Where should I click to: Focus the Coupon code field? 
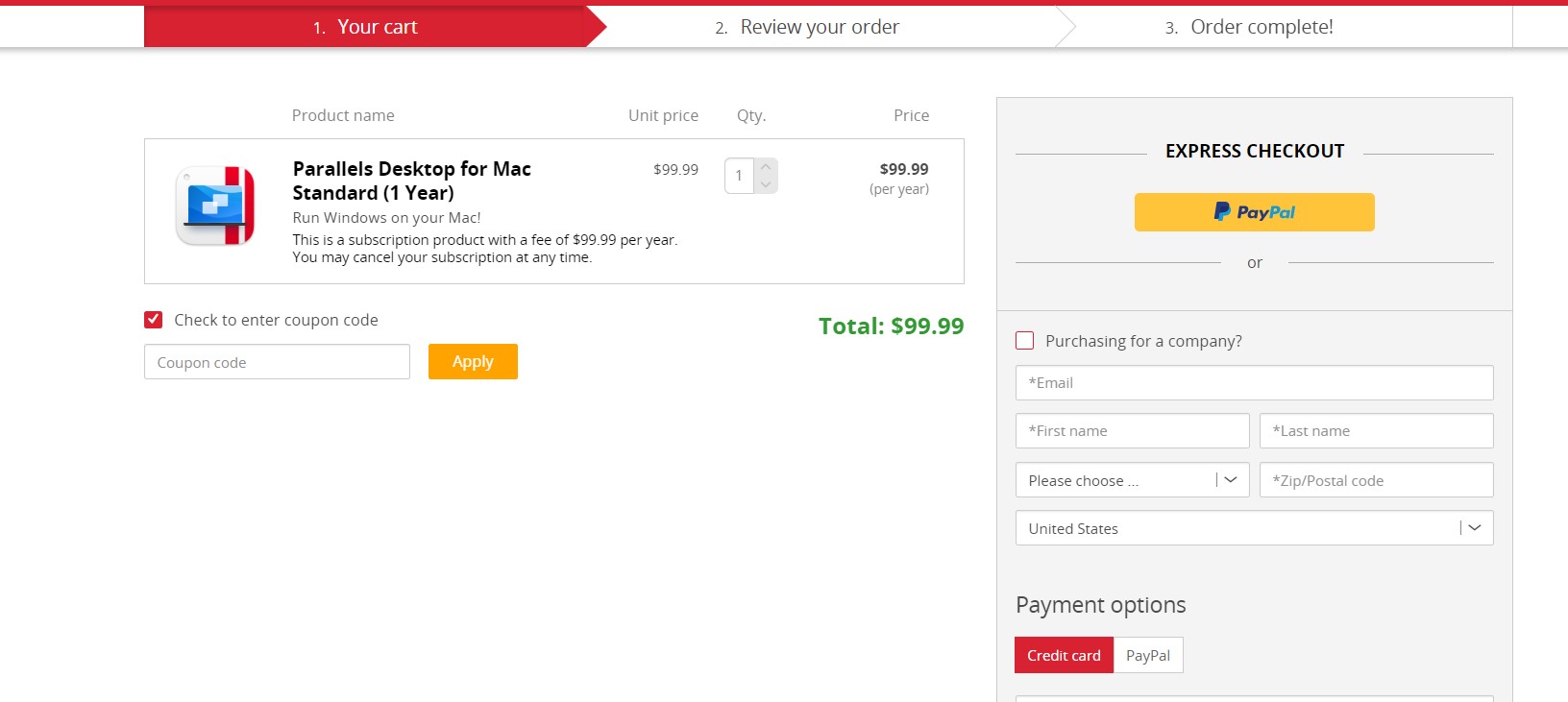click(277, 362)
